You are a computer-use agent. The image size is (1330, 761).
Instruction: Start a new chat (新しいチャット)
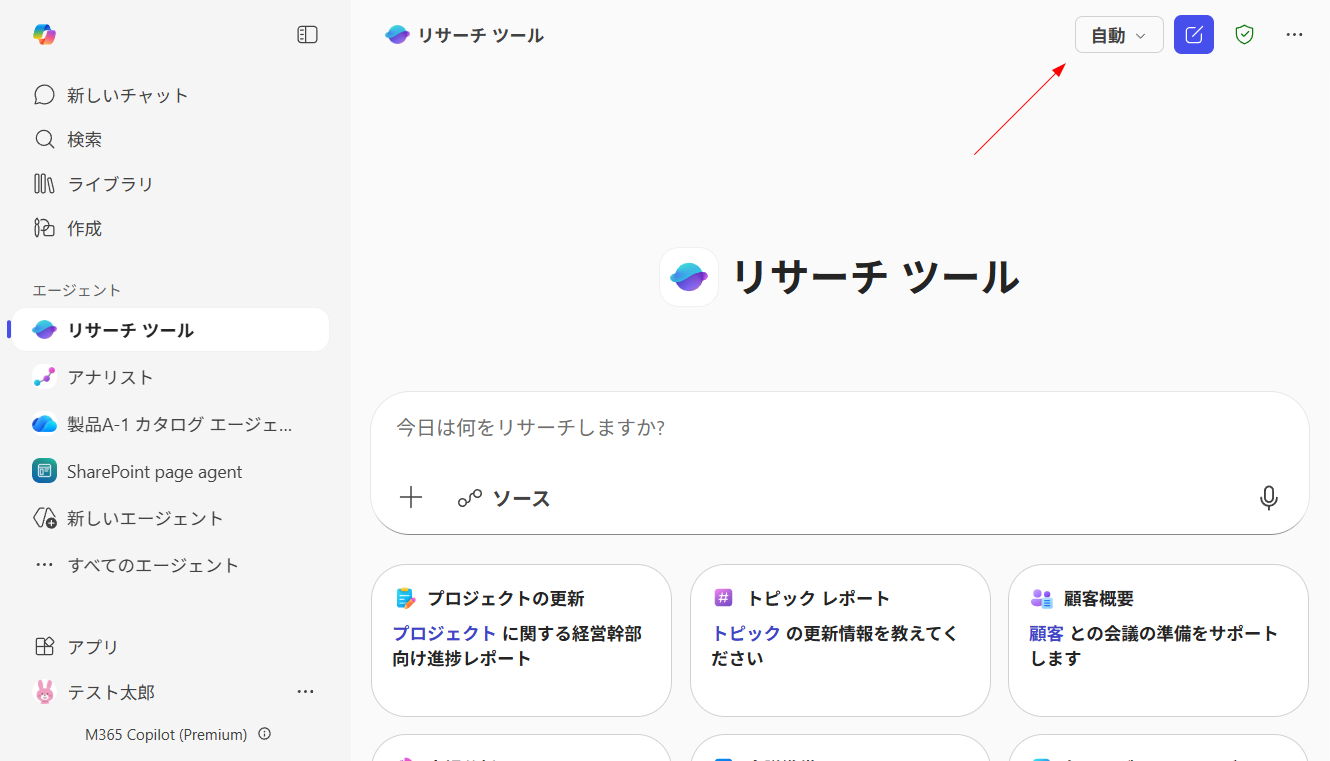[127, 95]
